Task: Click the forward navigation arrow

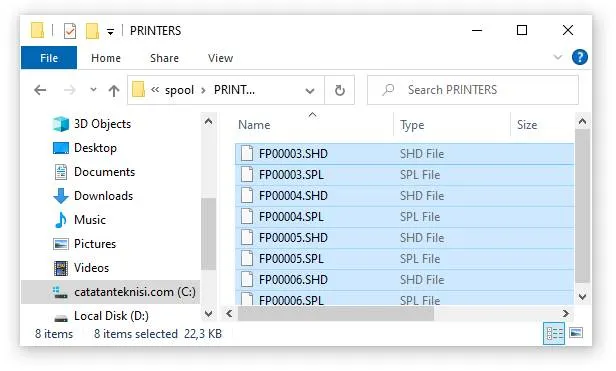Action: click(69, 90)
